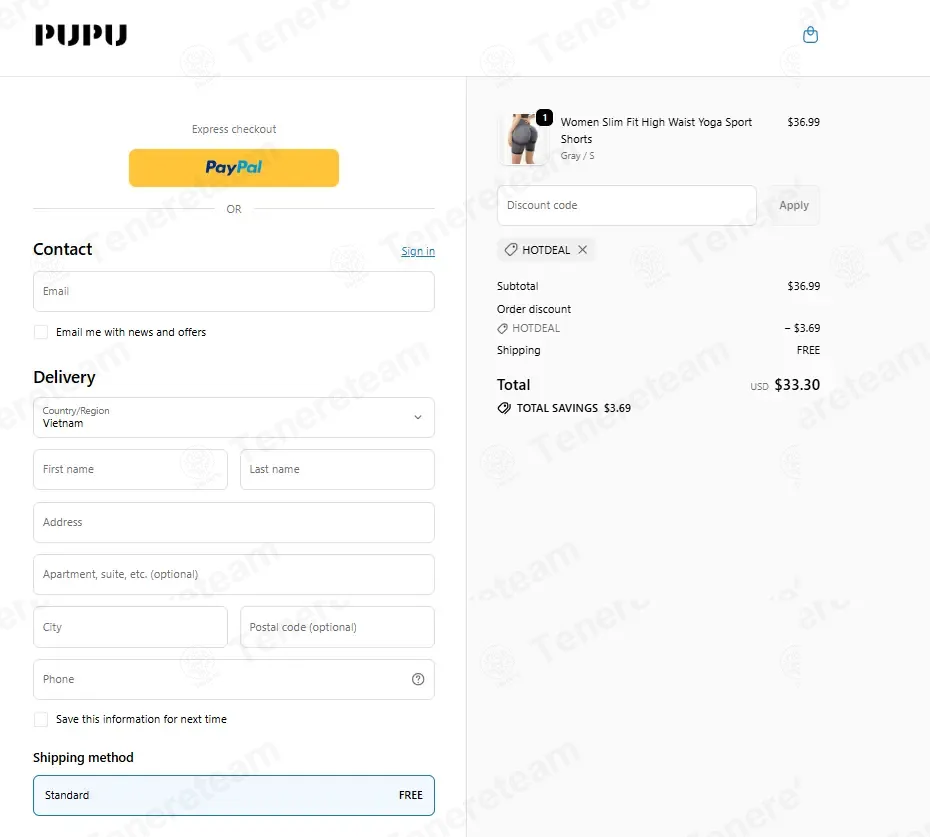The image size is (930, 837).
Task: Click the Total Savings tag icon
Action: pos(504,408)
